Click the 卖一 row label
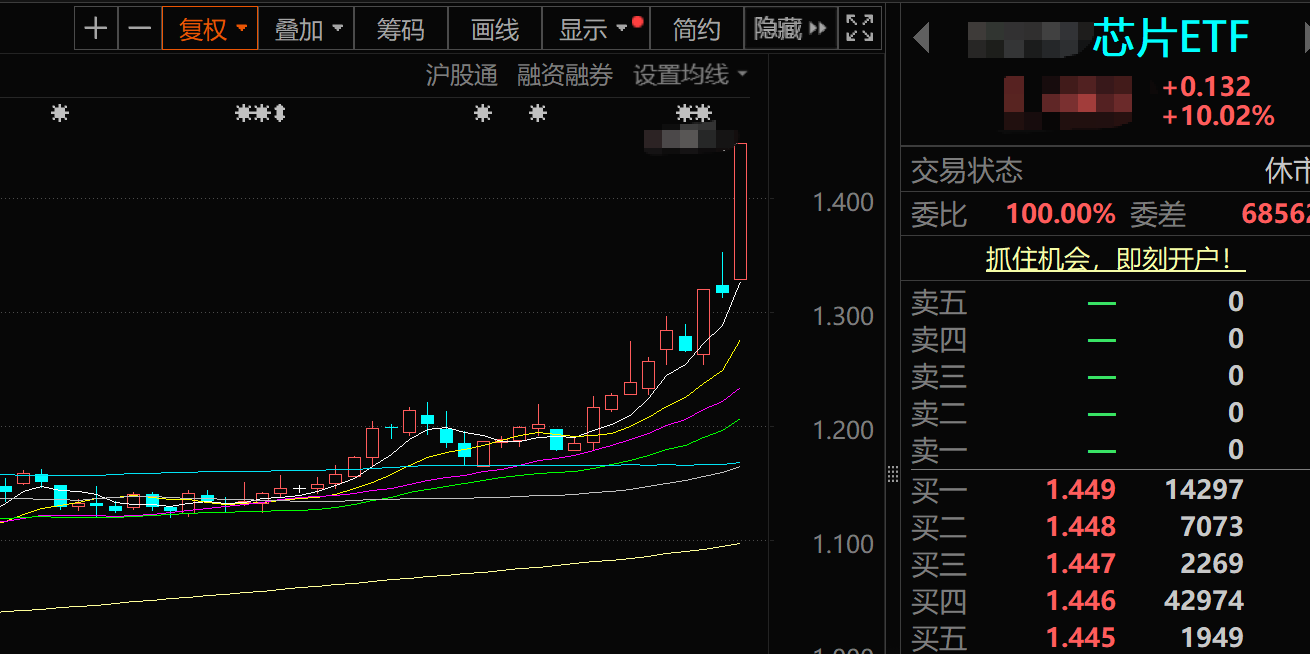1310x654 pixels. click(x=939, y=450)
